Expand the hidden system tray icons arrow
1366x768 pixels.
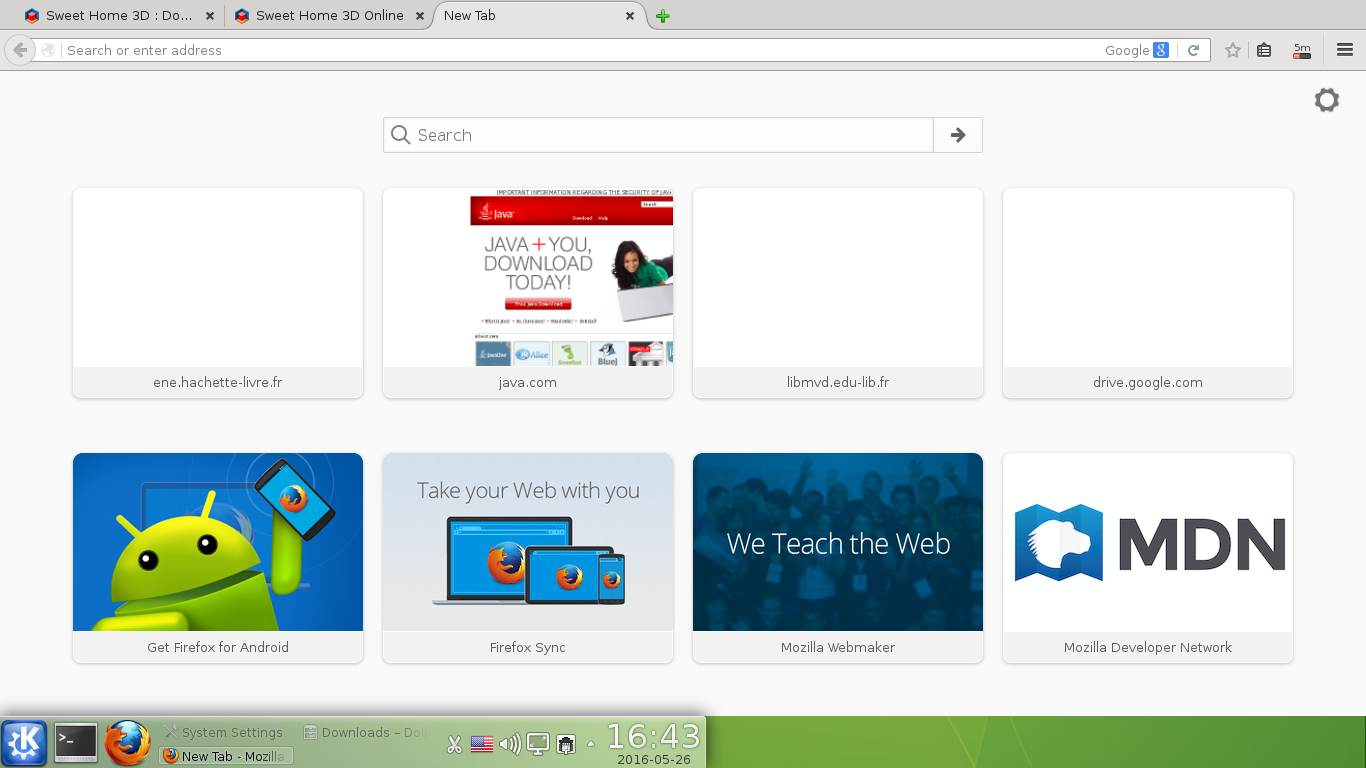(590, 744)
